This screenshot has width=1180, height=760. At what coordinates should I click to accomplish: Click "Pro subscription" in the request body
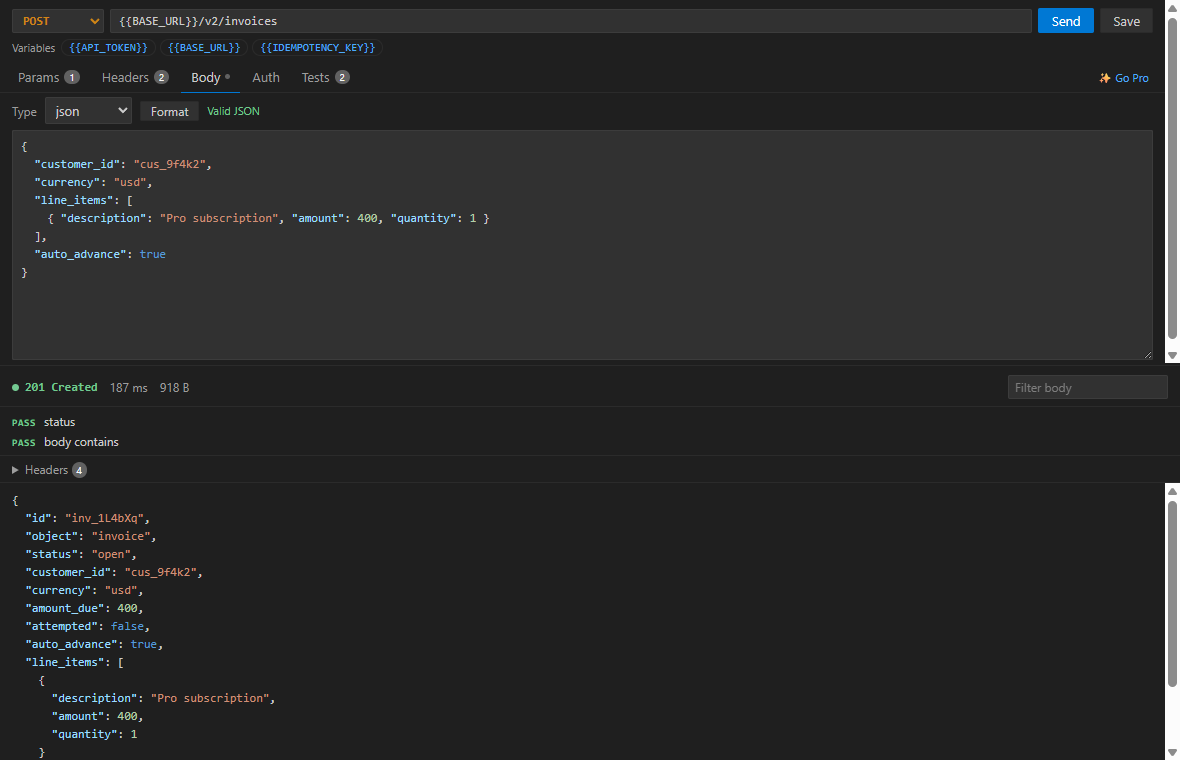pyautogui.click(x=219, y=217)
